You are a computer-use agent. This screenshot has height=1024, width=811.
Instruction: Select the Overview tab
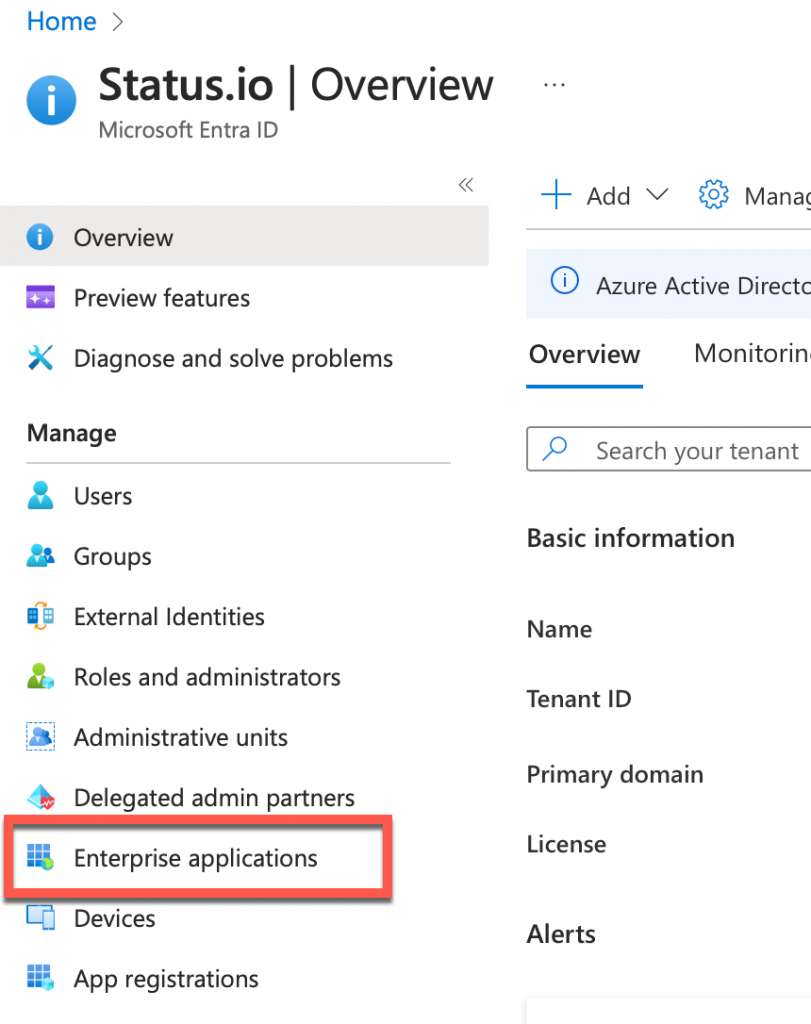coord(584,353)
